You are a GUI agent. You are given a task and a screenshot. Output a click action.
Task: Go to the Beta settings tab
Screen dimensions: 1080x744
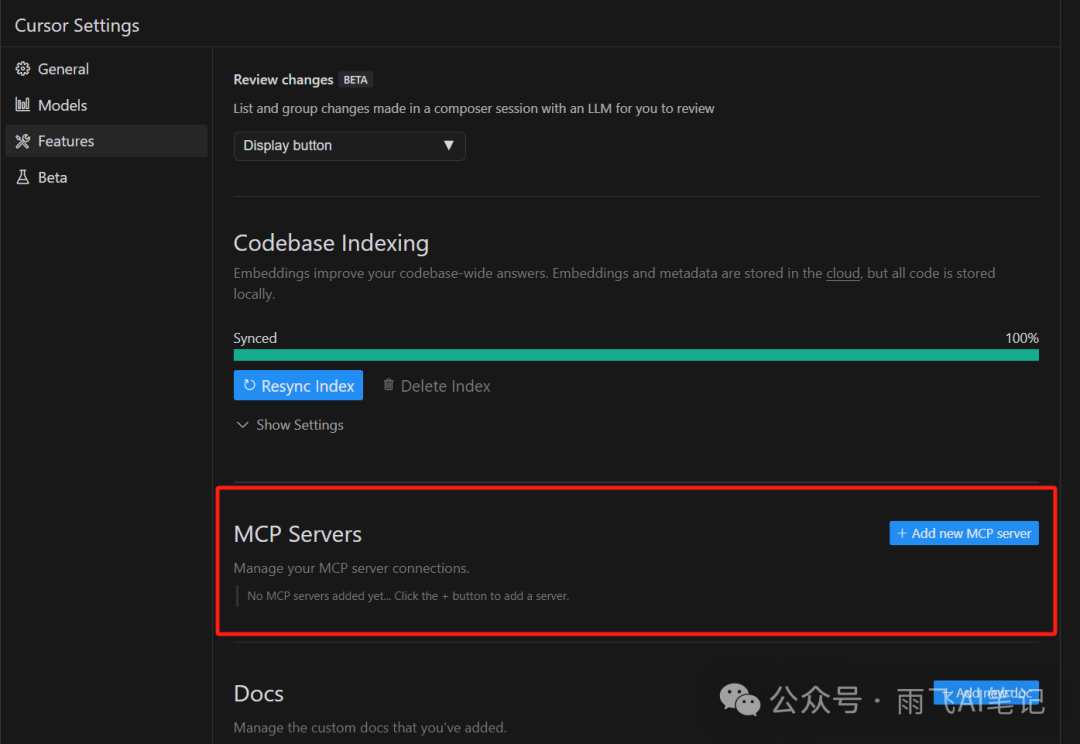[x=106, y=177]
